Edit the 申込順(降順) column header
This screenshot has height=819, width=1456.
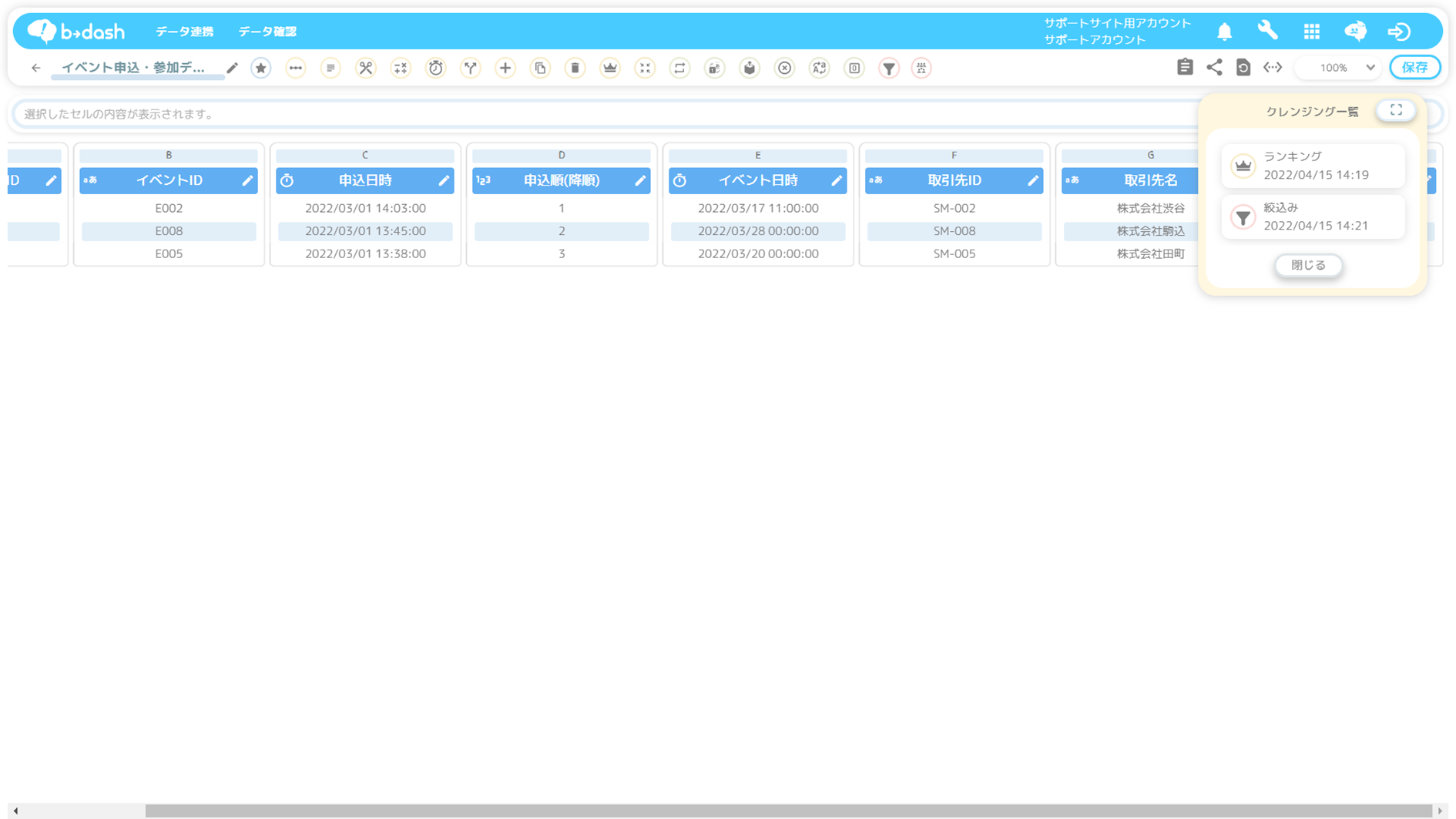click(x=640, y=180)
